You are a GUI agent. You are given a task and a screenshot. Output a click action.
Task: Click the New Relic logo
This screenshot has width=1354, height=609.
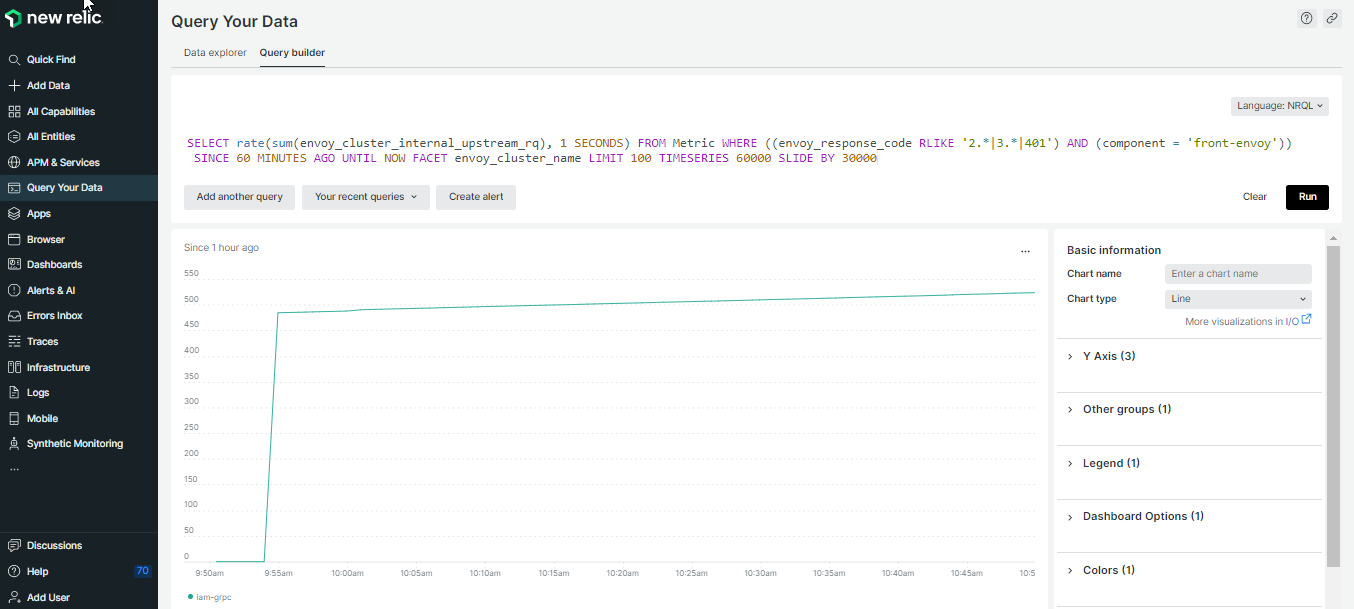coord(54,18)
